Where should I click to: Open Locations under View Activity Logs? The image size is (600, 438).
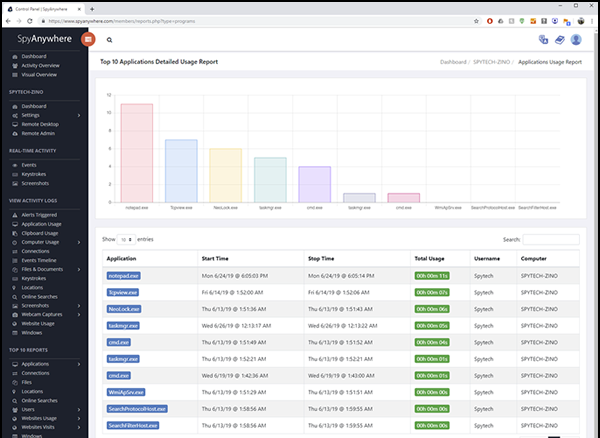click(x=32, y=288)
